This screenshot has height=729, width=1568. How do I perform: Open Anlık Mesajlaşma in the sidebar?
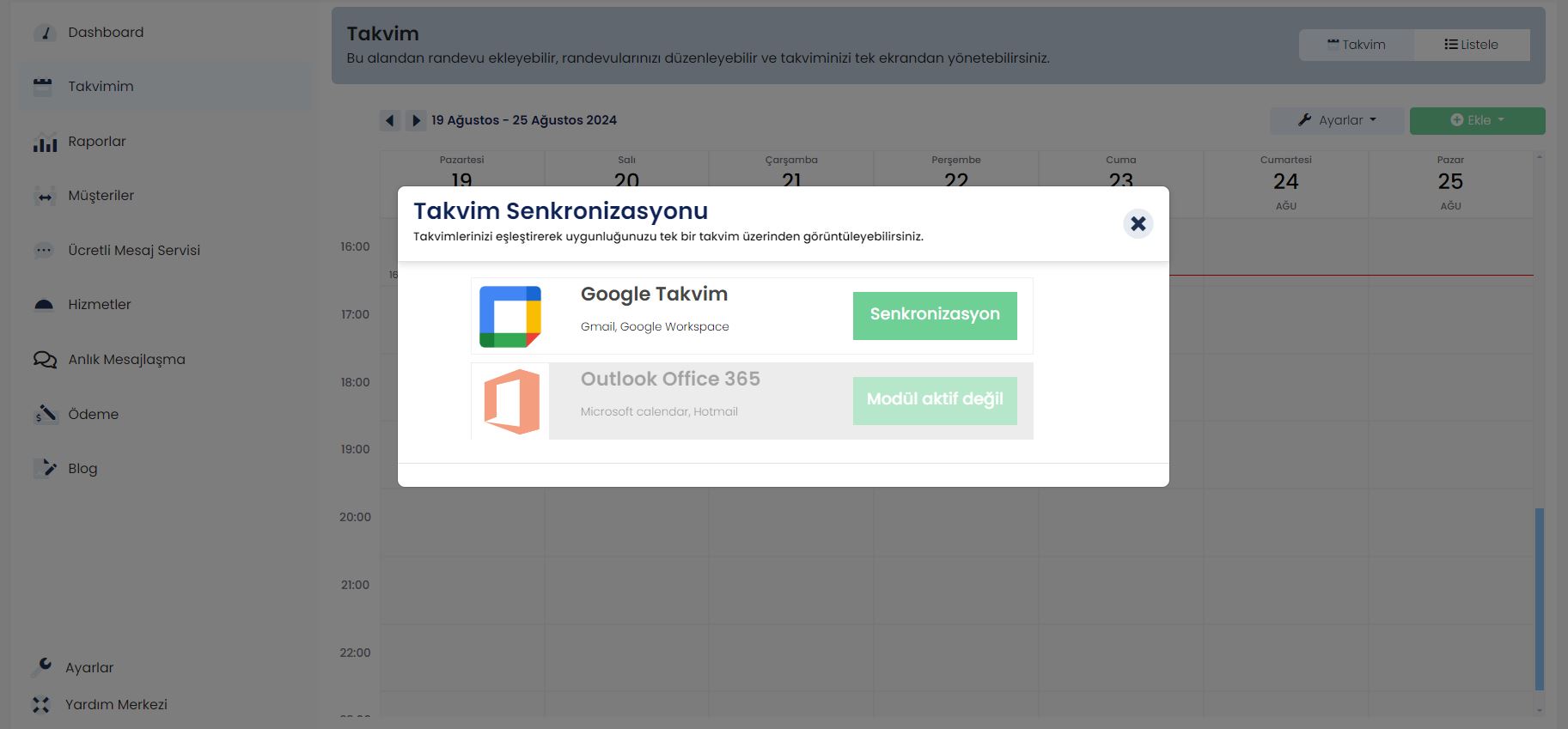click(x=126, y=360)
